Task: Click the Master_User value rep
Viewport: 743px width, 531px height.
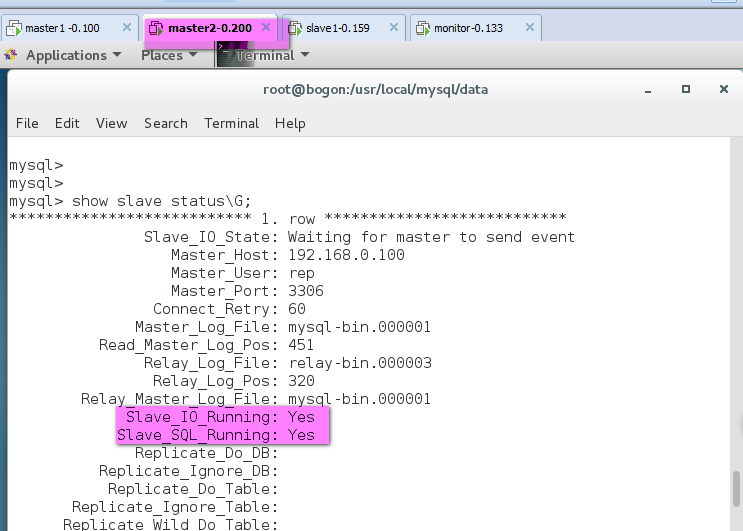Action: [301, 273]
